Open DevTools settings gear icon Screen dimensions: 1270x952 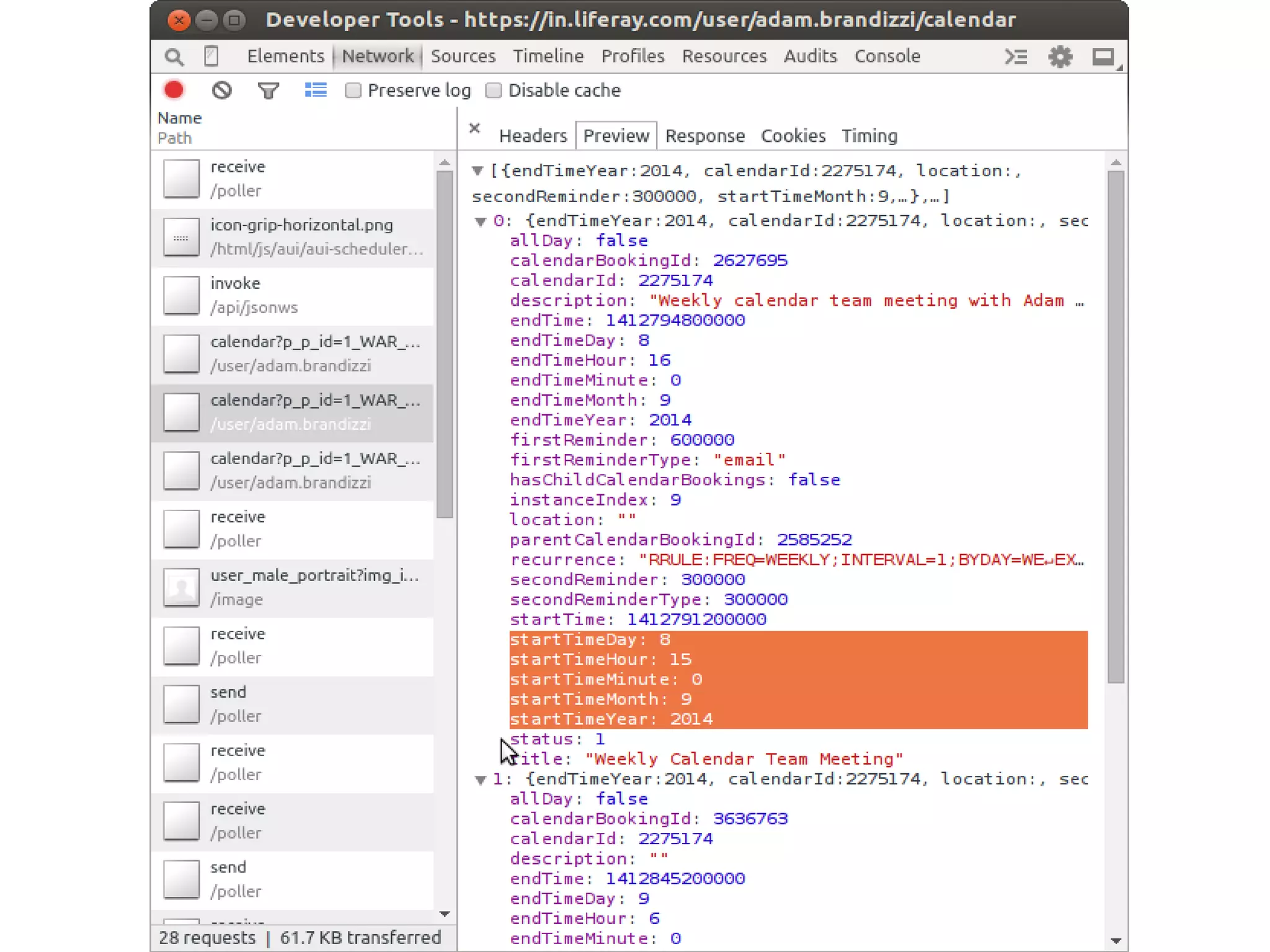click(x=1060, y=57)
